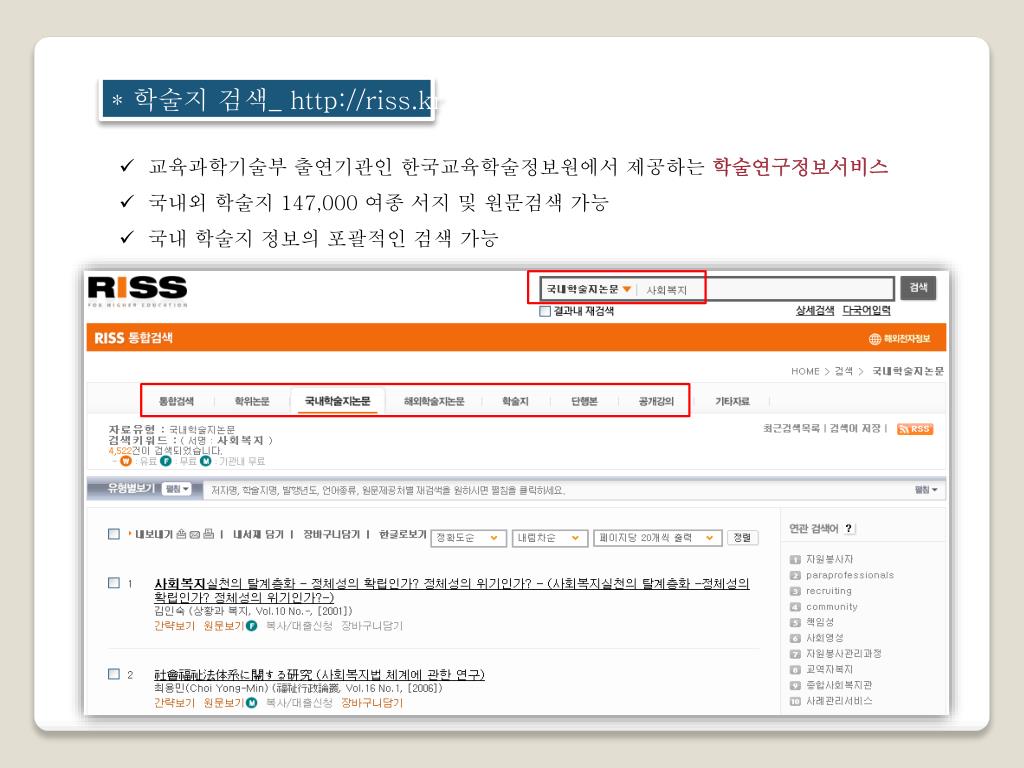Click the F free legend icon

(166, 461)
